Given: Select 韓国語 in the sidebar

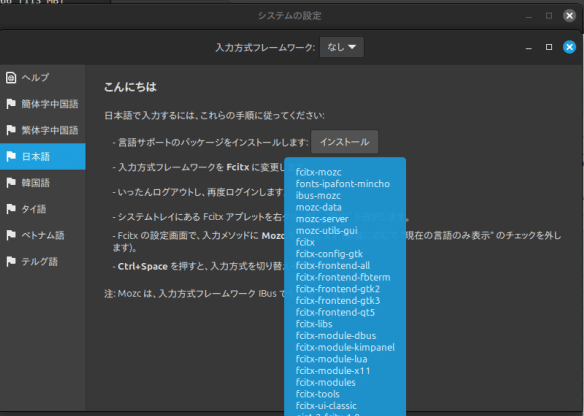Looking at the screenshot, I should [42, 183].
